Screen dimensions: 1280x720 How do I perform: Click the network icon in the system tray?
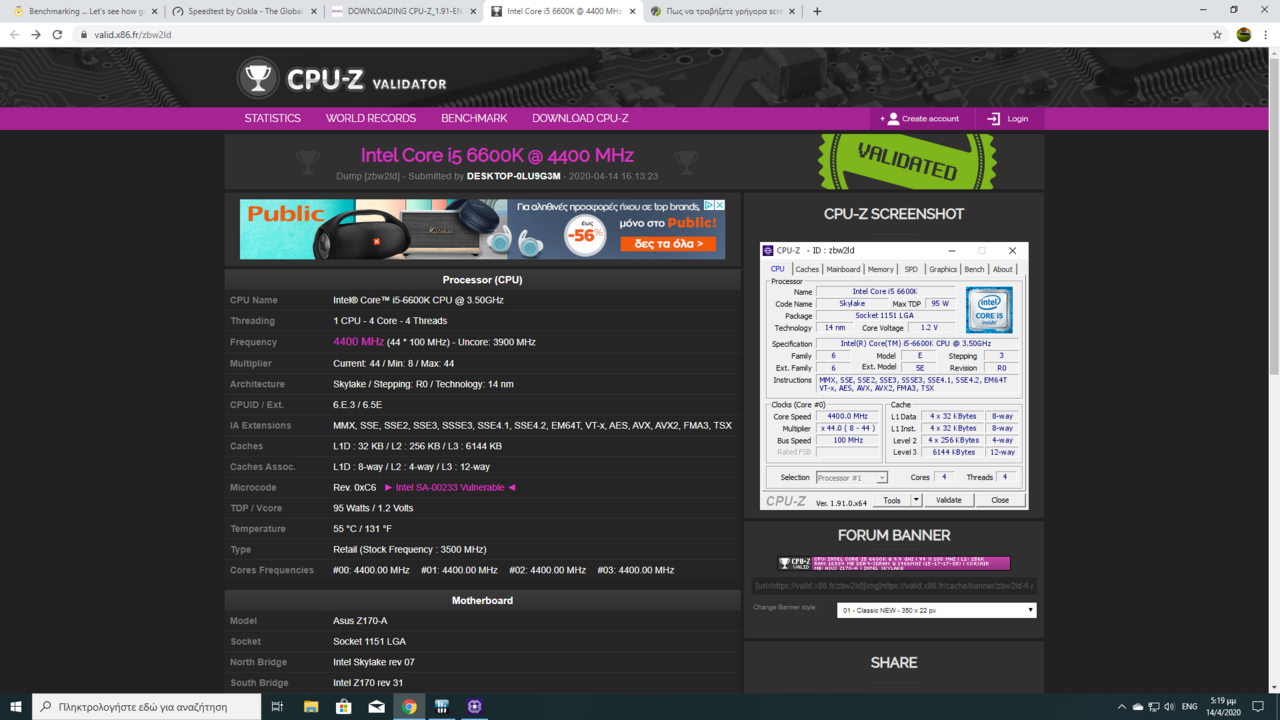pyautogui.click(x=1154, y=706)
